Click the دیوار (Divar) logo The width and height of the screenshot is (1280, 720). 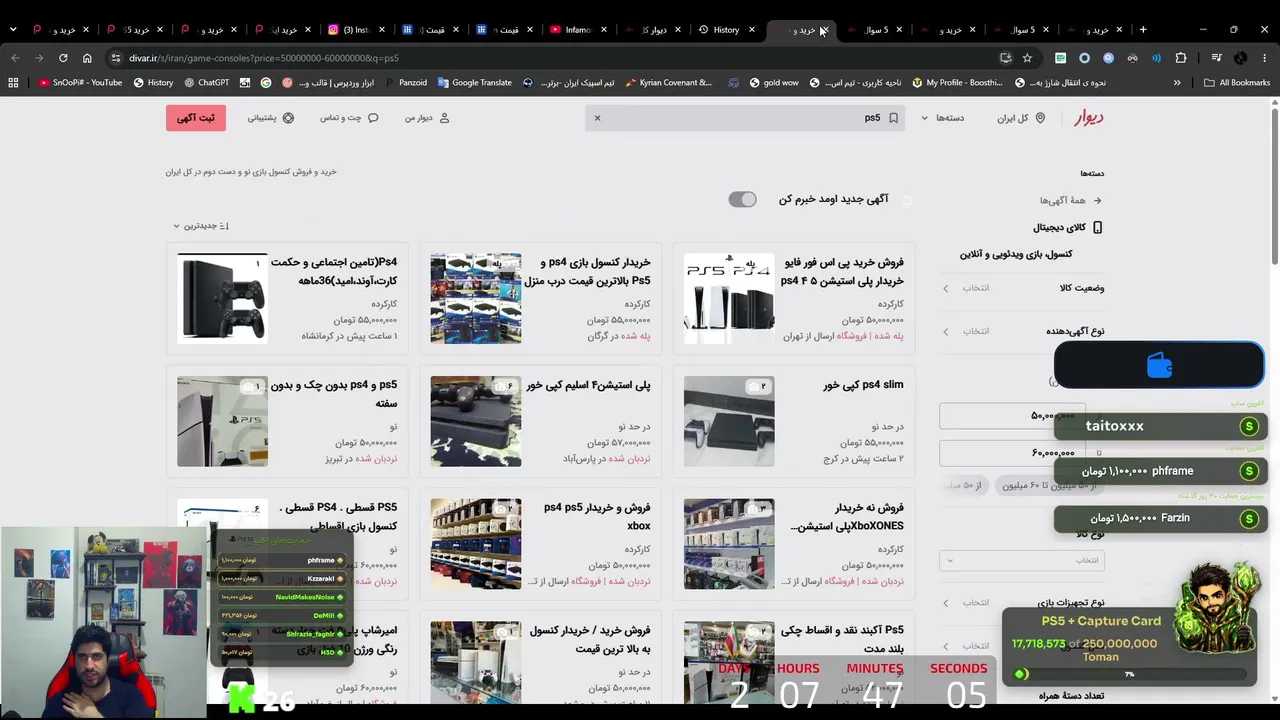point(1089,118)
